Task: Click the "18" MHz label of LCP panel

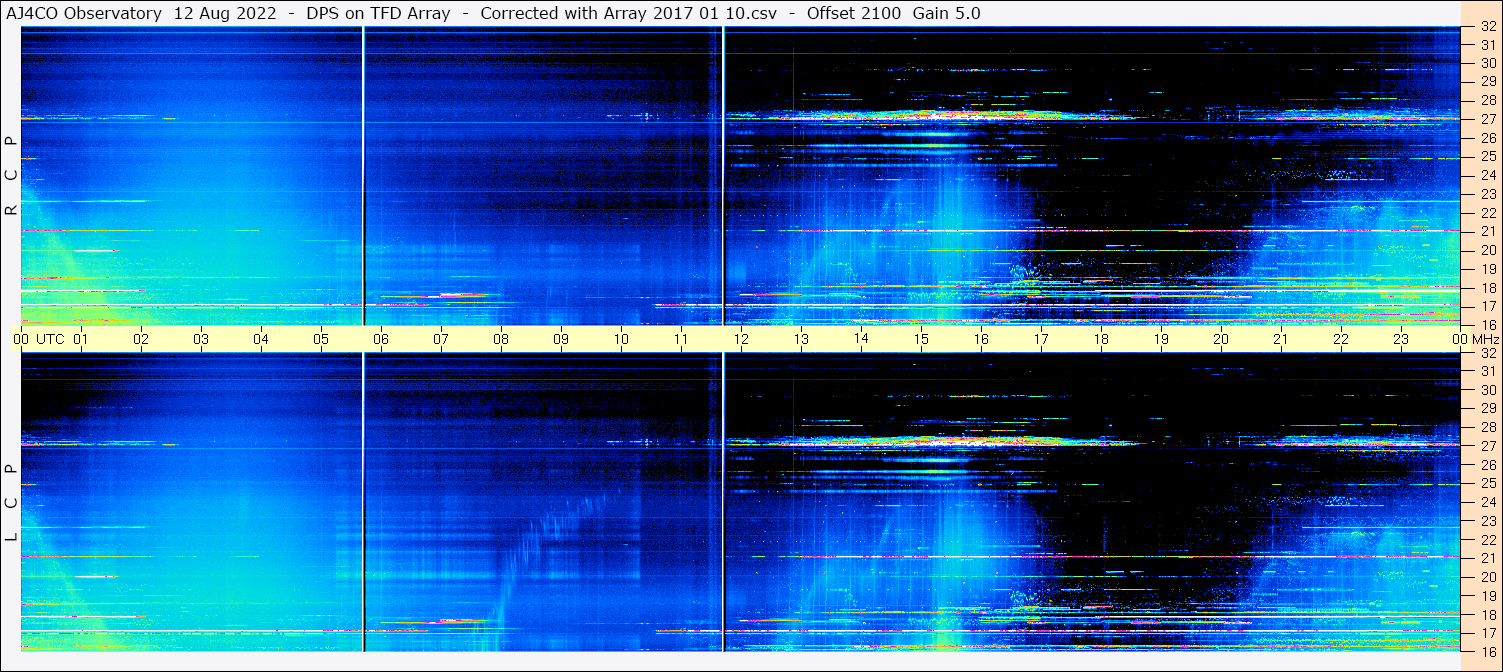Action: click(x=1488, y=614)
